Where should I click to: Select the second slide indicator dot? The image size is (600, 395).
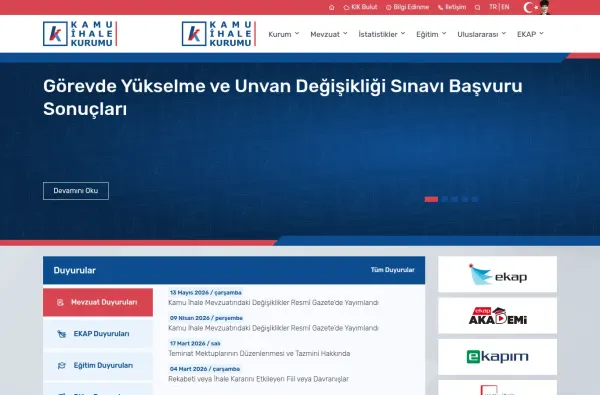[445, 199]
